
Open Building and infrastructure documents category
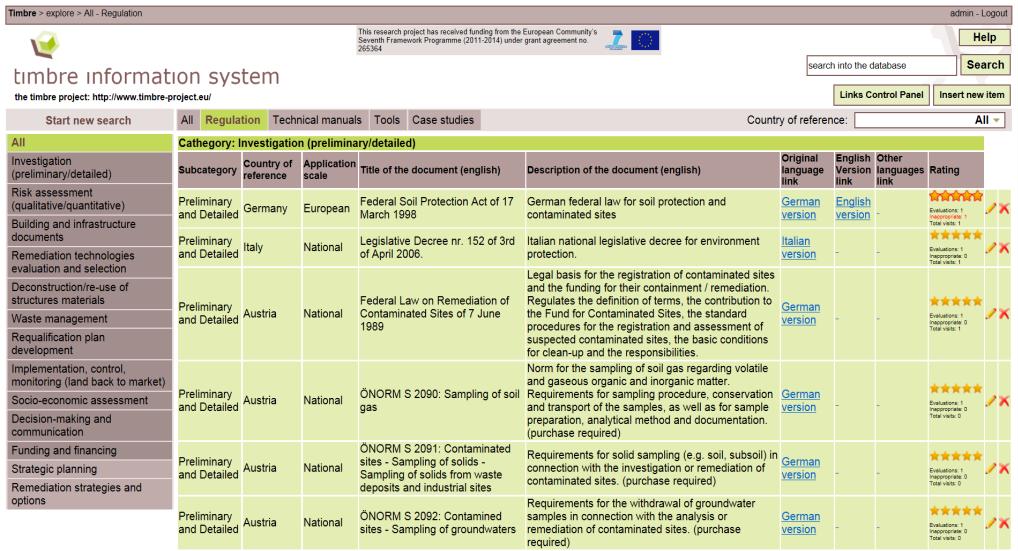(90, 230)
